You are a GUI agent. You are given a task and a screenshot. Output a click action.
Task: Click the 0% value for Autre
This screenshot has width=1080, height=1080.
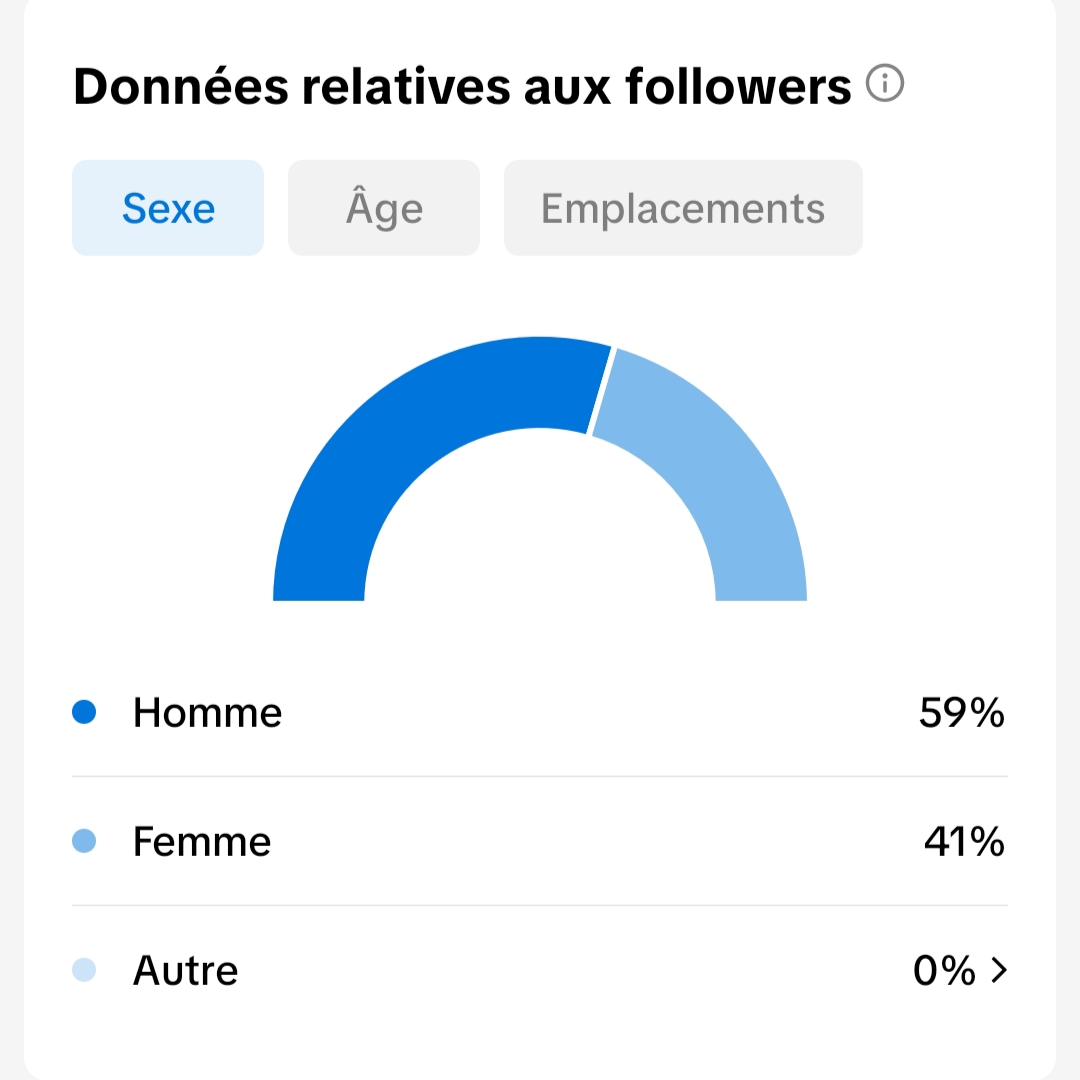coord(944,970)
